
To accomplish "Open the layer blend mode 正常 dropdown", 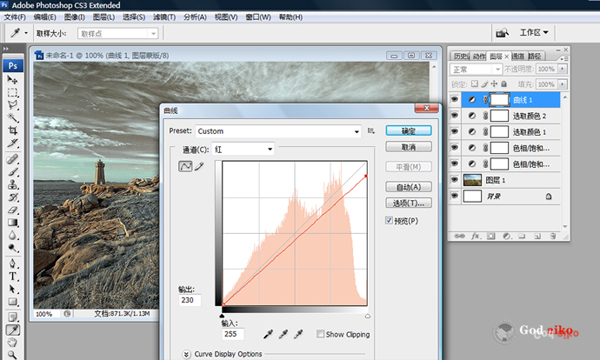I will click(x=476, y=69).
